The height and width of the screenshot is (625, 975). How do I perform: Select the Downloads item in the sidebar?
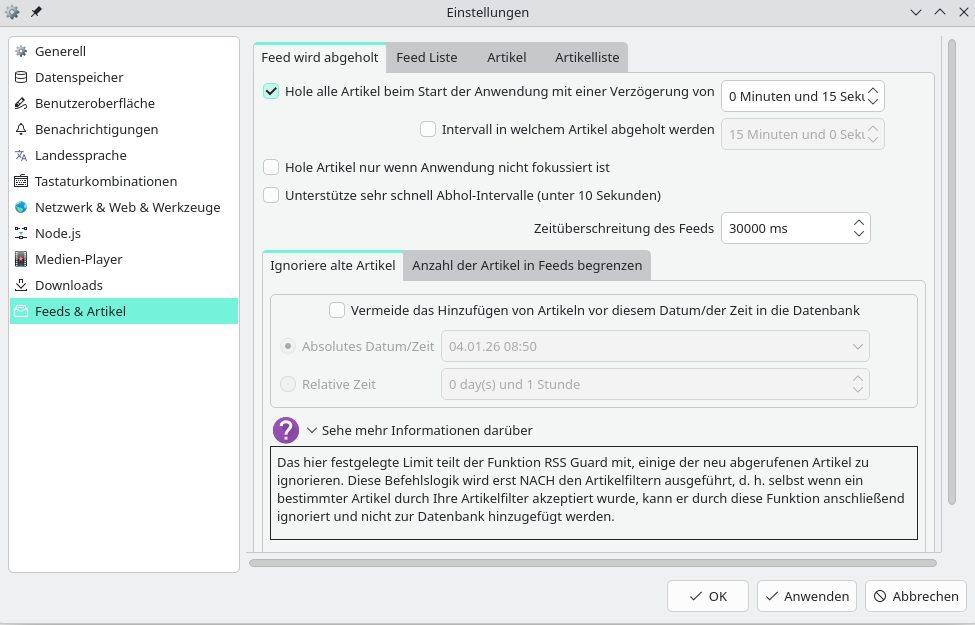tap(68, 285)
